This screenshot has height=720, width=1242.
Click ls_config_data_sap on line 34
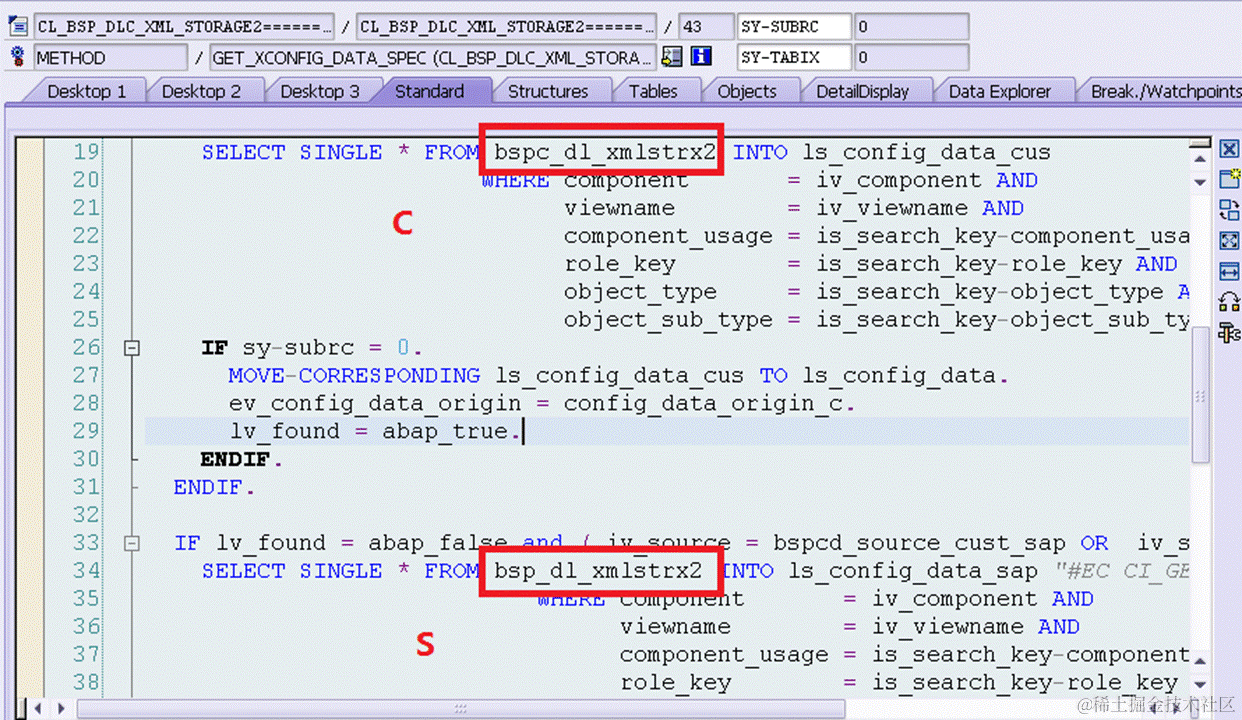912,571
